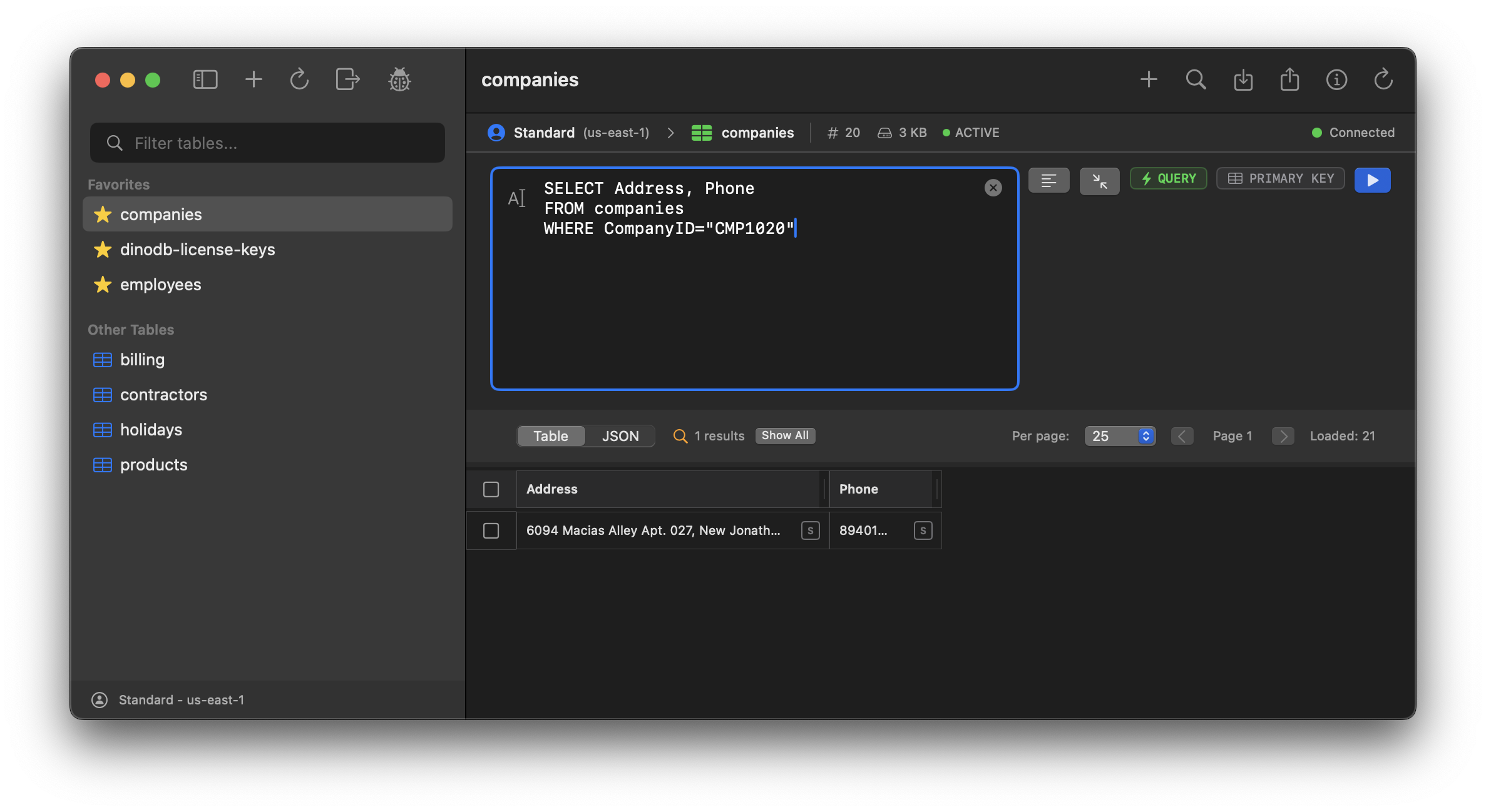This screenshot has height=812, width=1486.
Task: Refresh tables with sidebar reload icon
Action: [x=299, y=79]
